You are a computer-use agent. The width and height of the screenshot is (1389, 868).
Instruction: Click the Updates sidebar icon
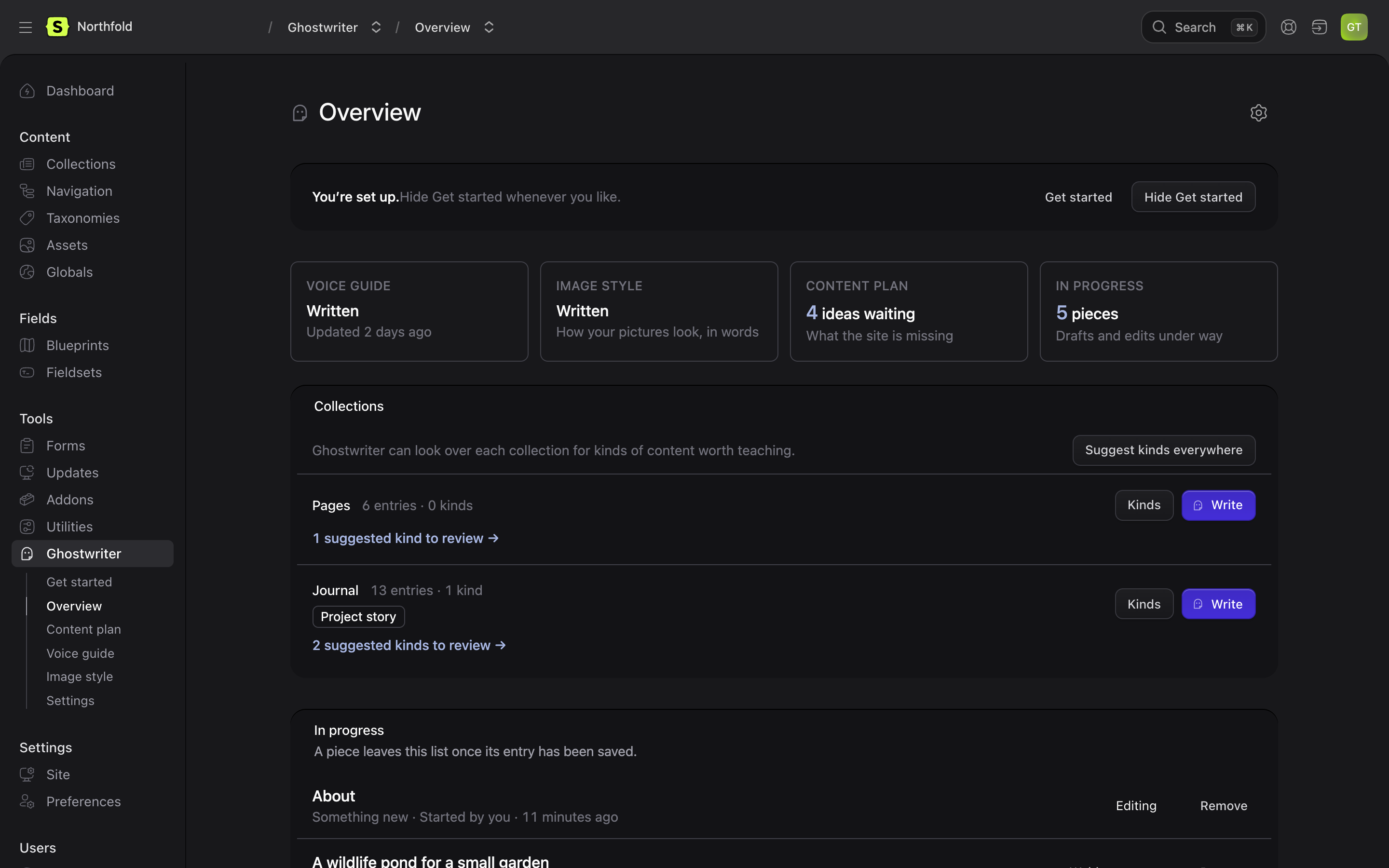point(27,473)
